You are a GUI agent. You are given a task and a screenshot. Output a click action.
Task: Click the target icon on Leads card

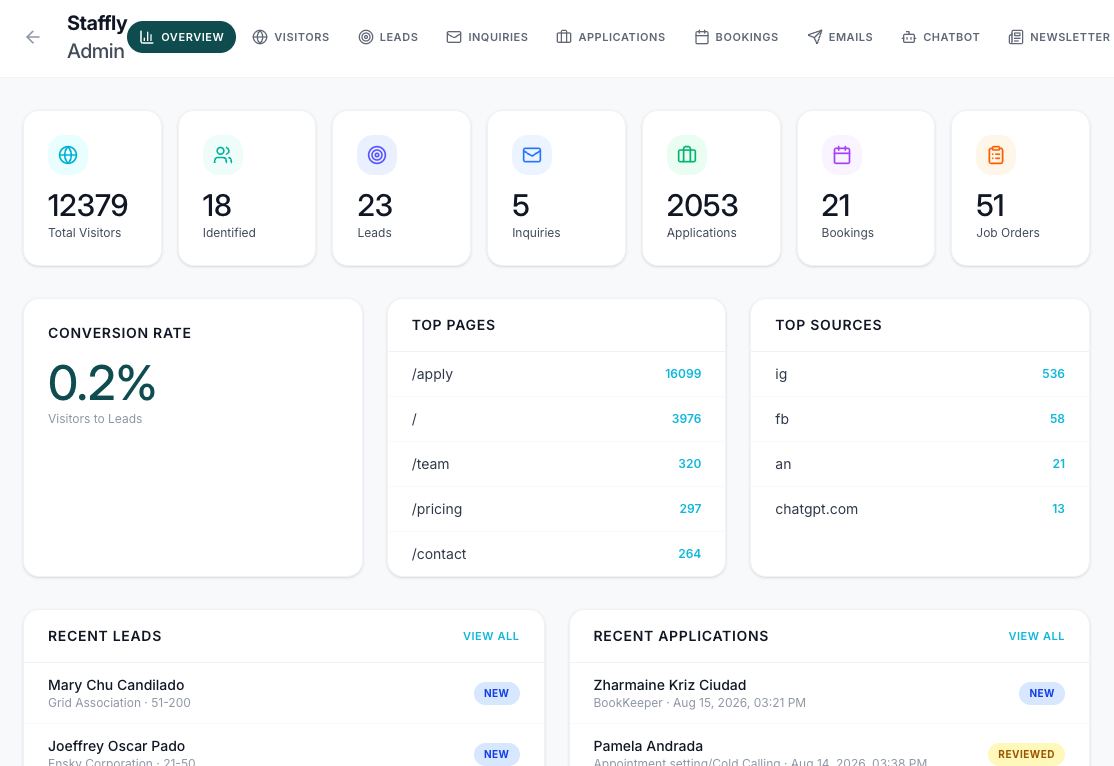coord(377,155)
